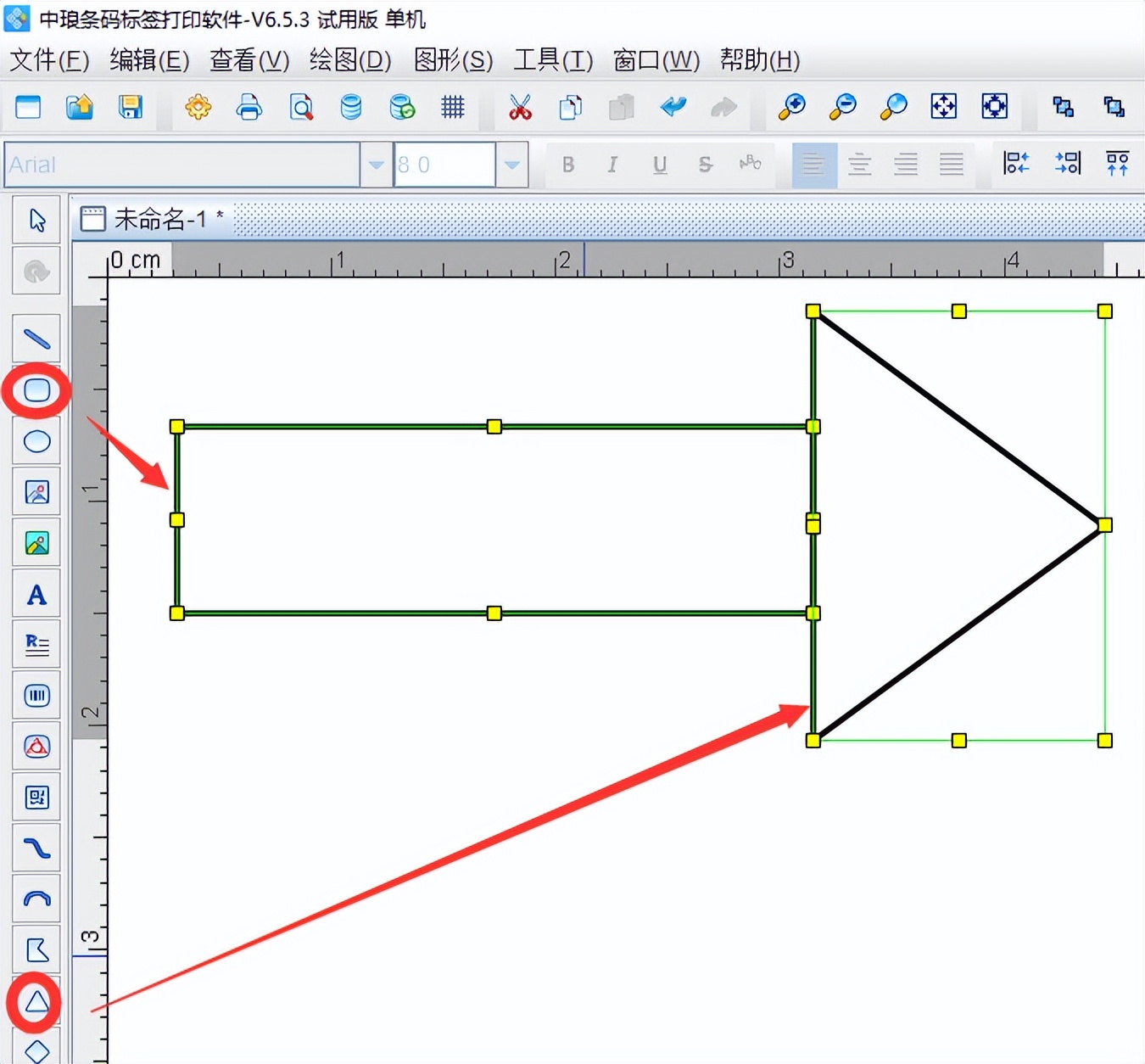Select the rounded rectangle drawing tool
This screenshot has width=1145, height=1064.
[36, 390]
